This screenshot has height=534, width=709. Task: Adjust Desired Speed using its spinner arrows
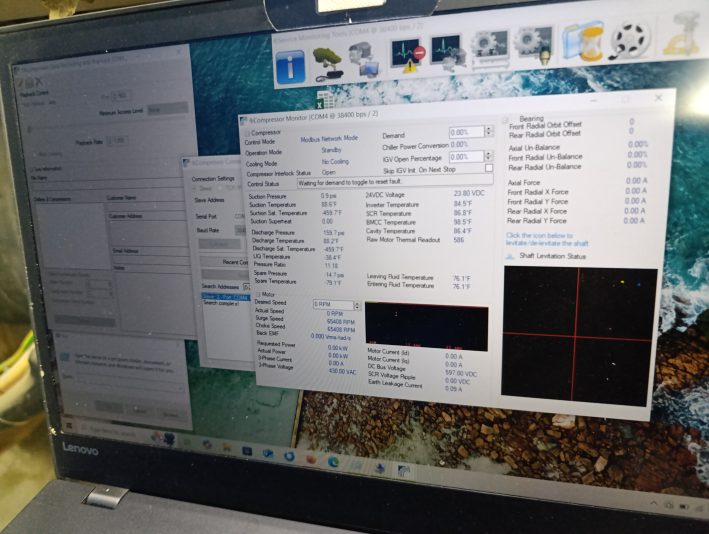[357, 305]
